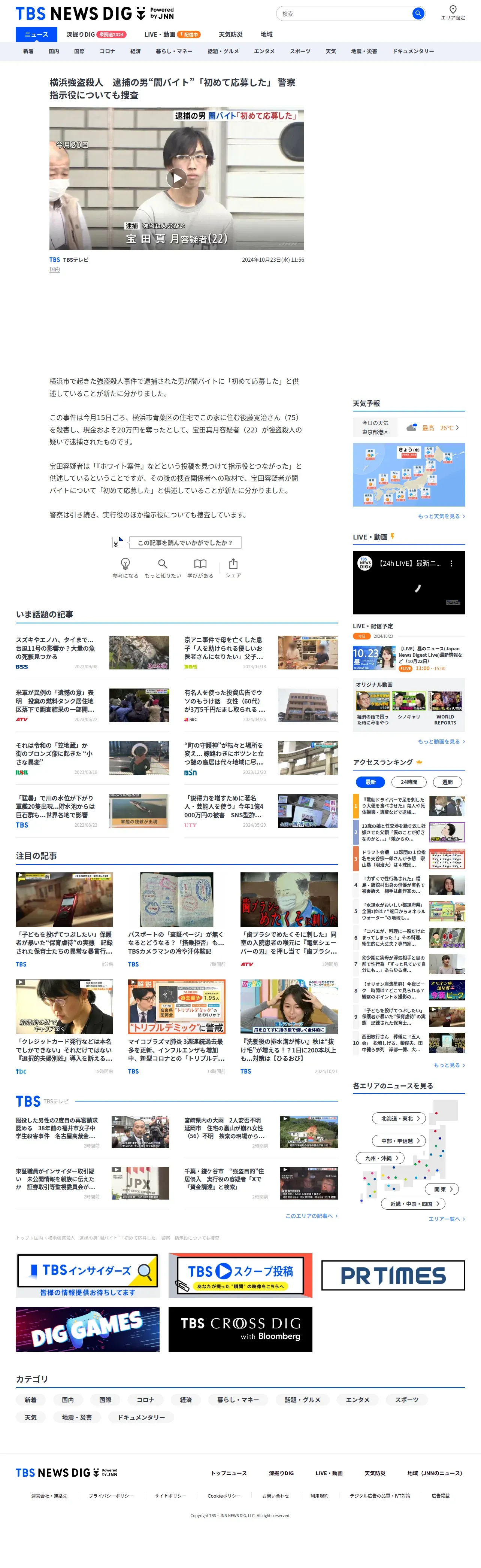The height and width of the screenshot is (1568, 481).
Task: Open ranking item 電動ドライバーで足を刺した
Action: click(409, 806)
